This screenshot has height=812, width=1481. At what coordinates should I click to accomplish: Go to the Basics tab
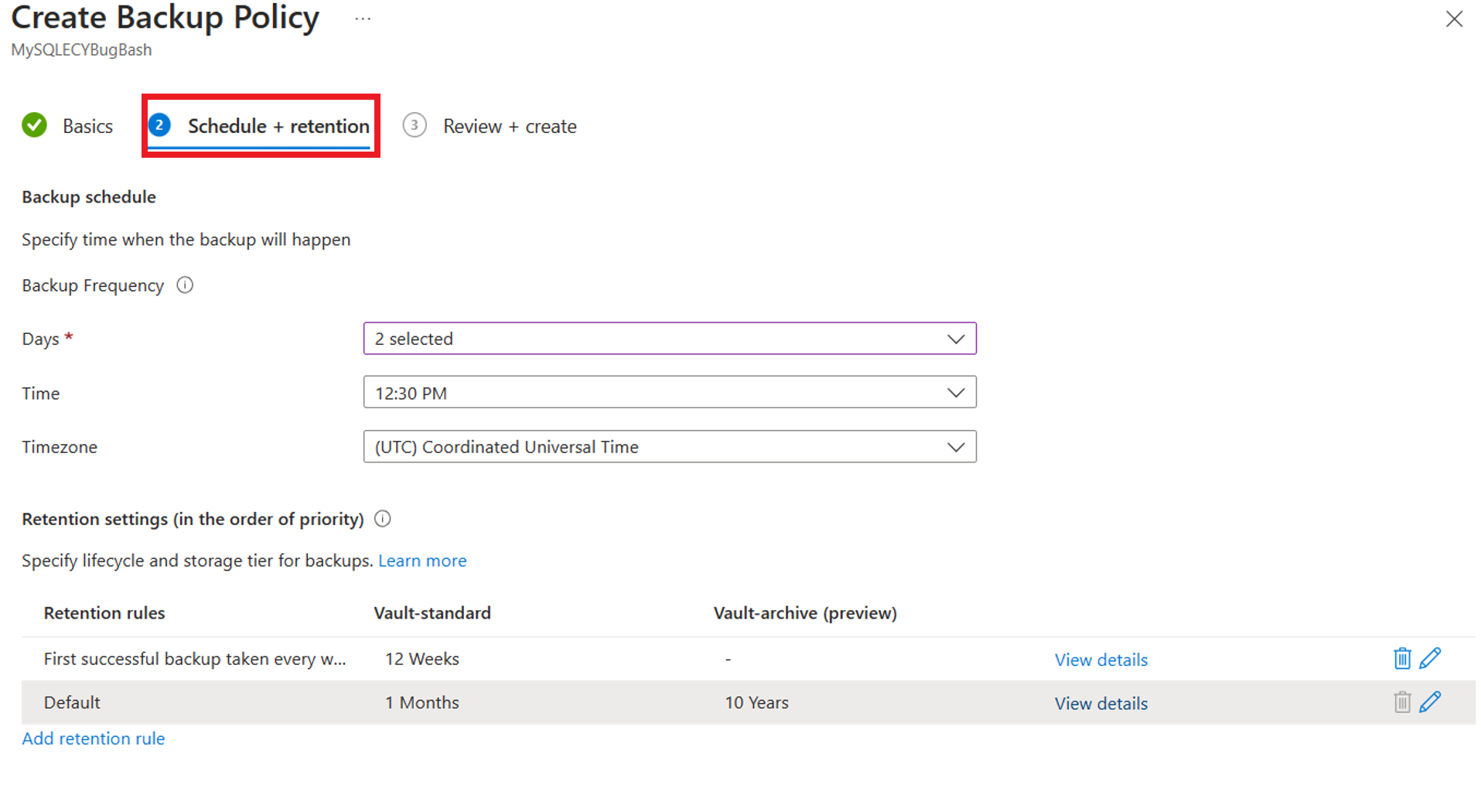point(87,126)
